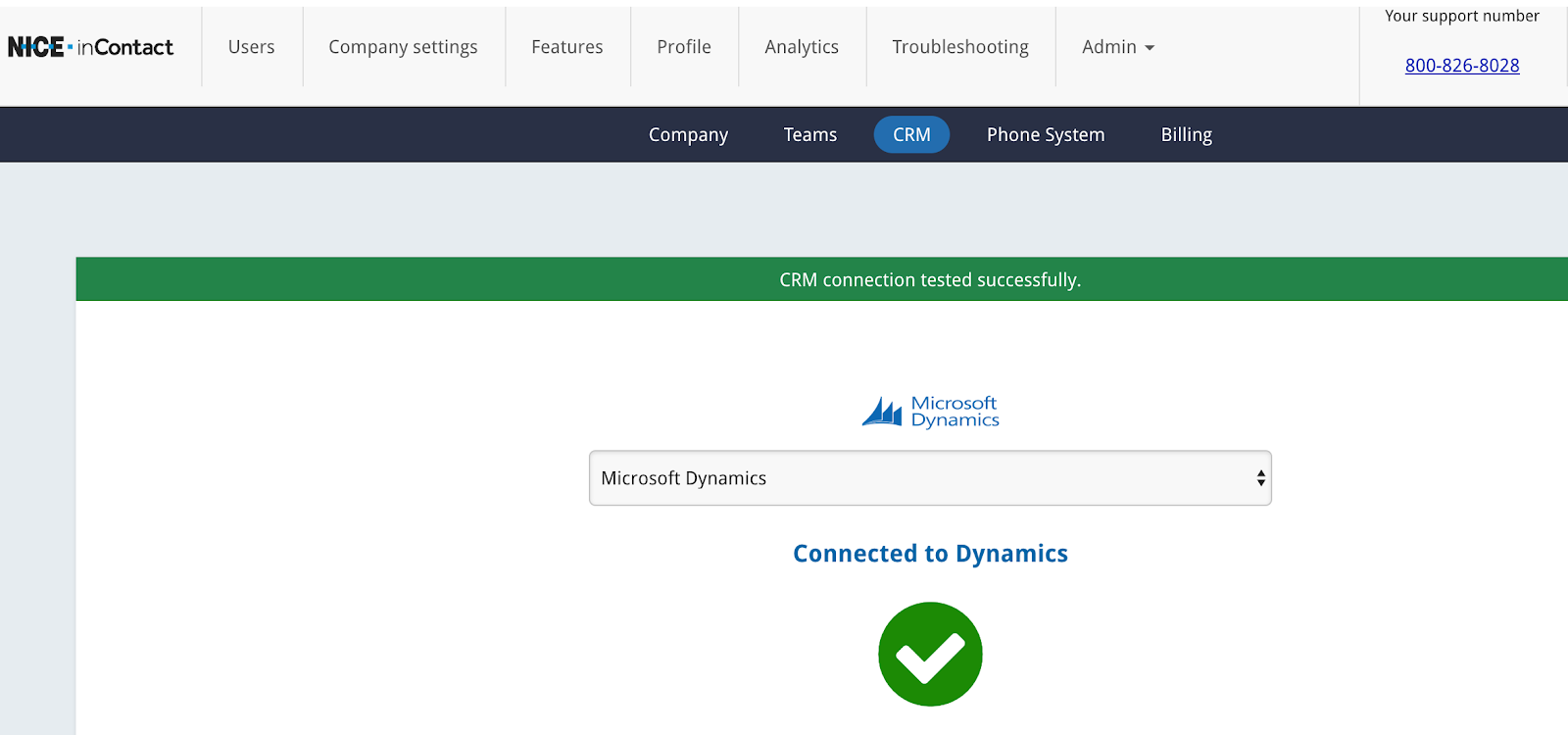
Task: Select the Company sub-tab
Action: point(688,135)
